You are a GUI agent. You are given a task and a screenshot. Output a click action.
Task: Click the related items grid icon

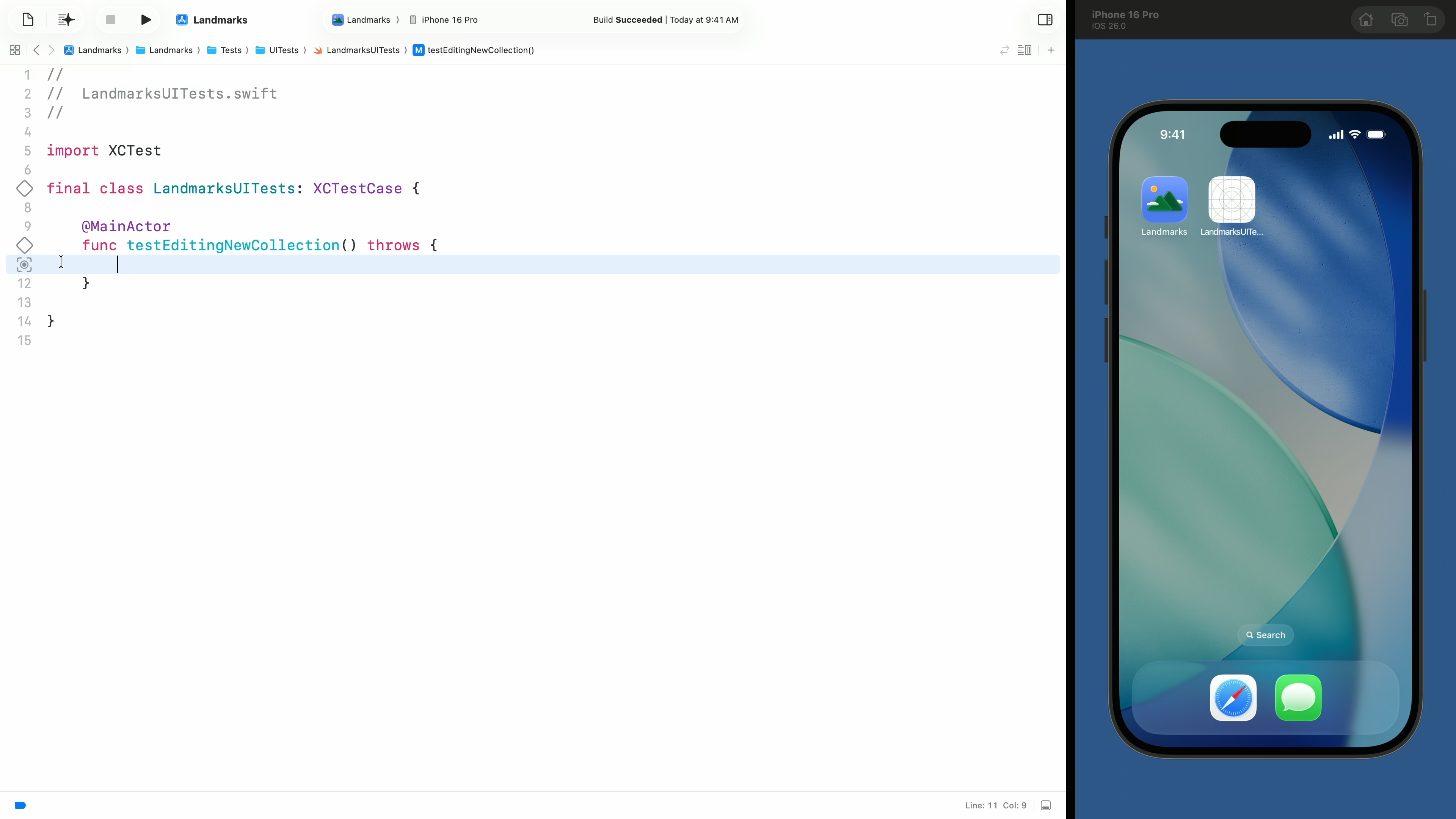coord(15,50)
